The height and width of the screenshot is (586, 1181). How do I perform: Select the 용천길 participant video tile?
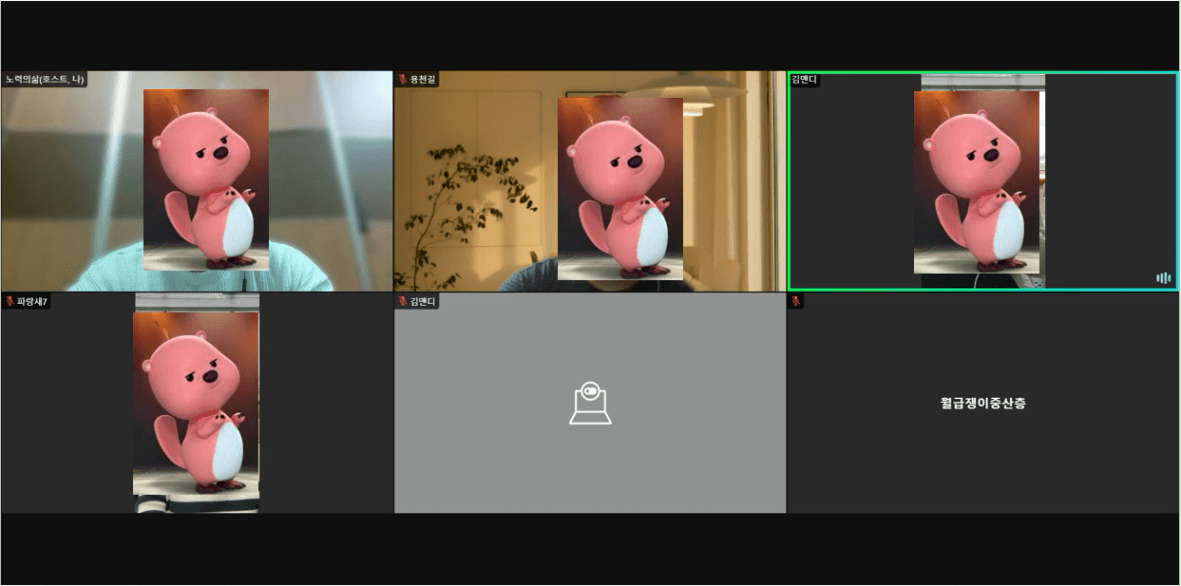[x=590, y=181]
